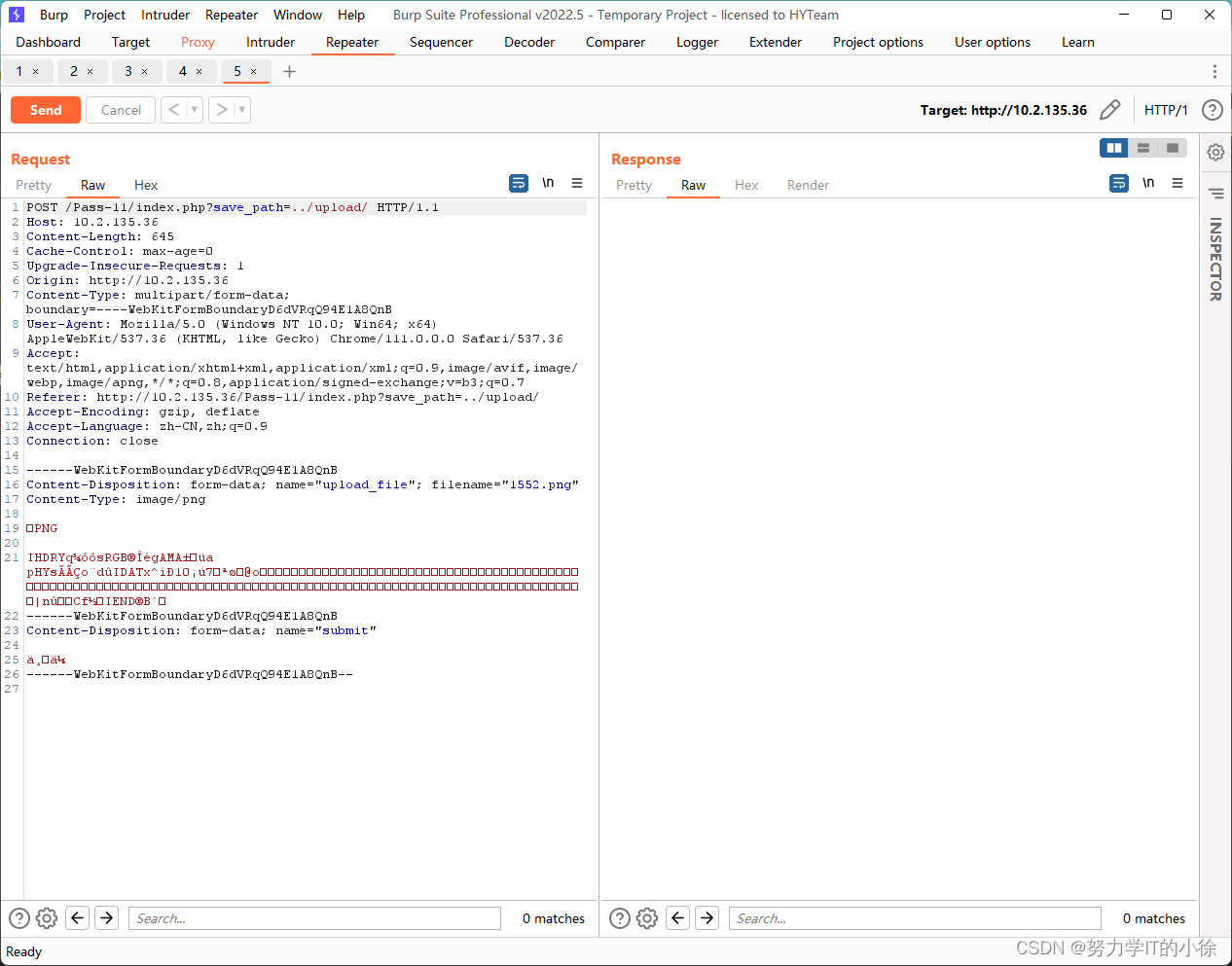Switch to the Dashboard tab
Screen dimensions: 1232x966
(49, 42)
